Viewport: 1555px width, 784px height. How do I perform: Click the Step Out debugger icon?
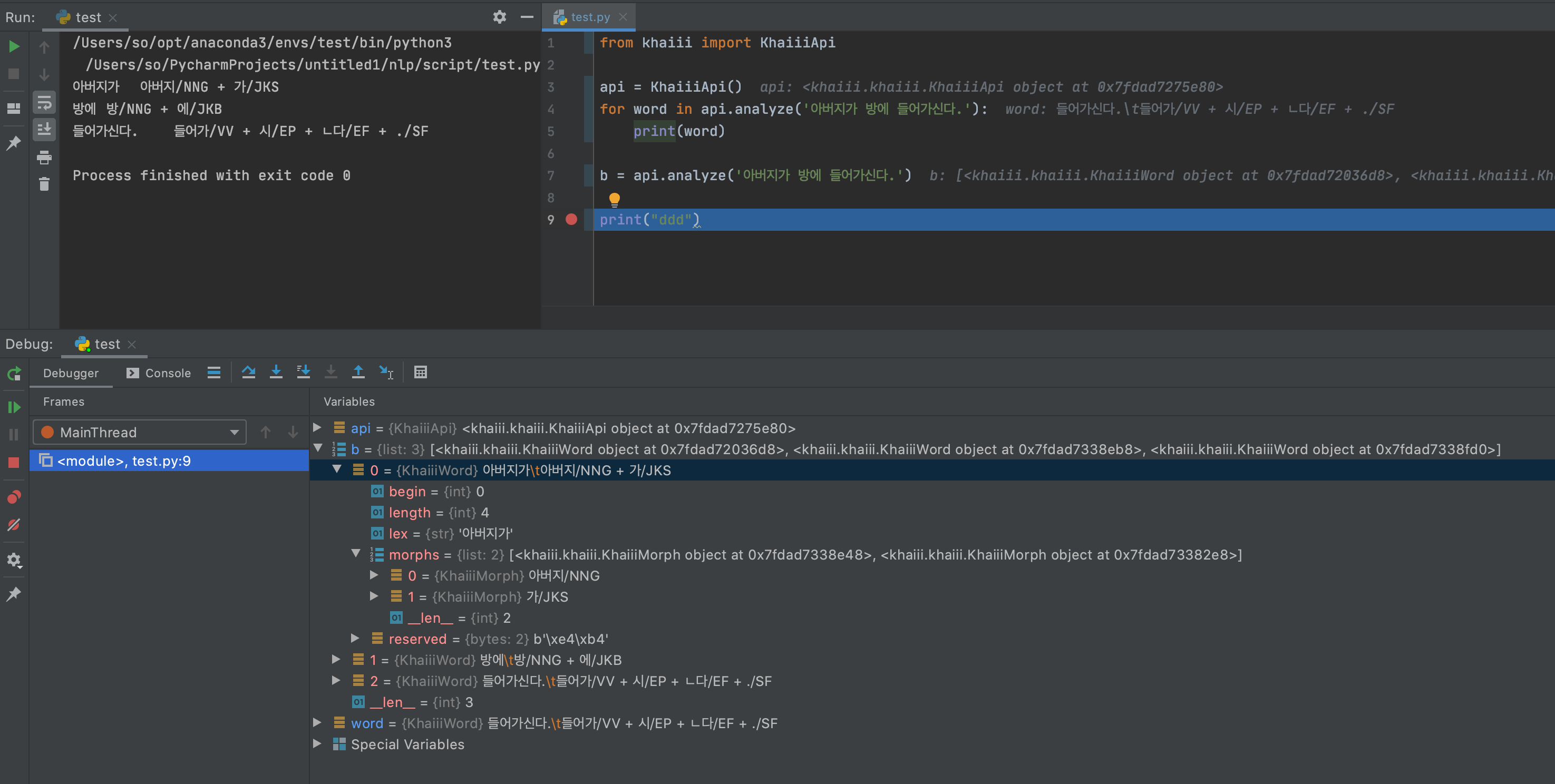[358, 372]
